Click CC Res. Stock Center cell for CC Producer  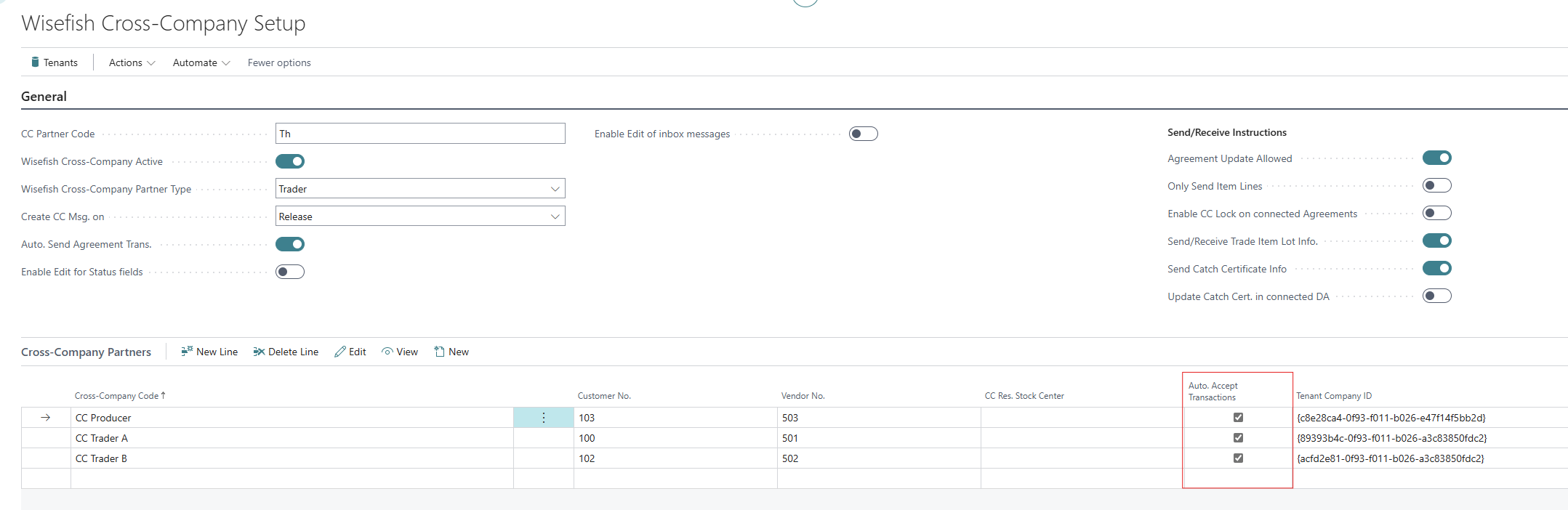tap(1082, 418)
